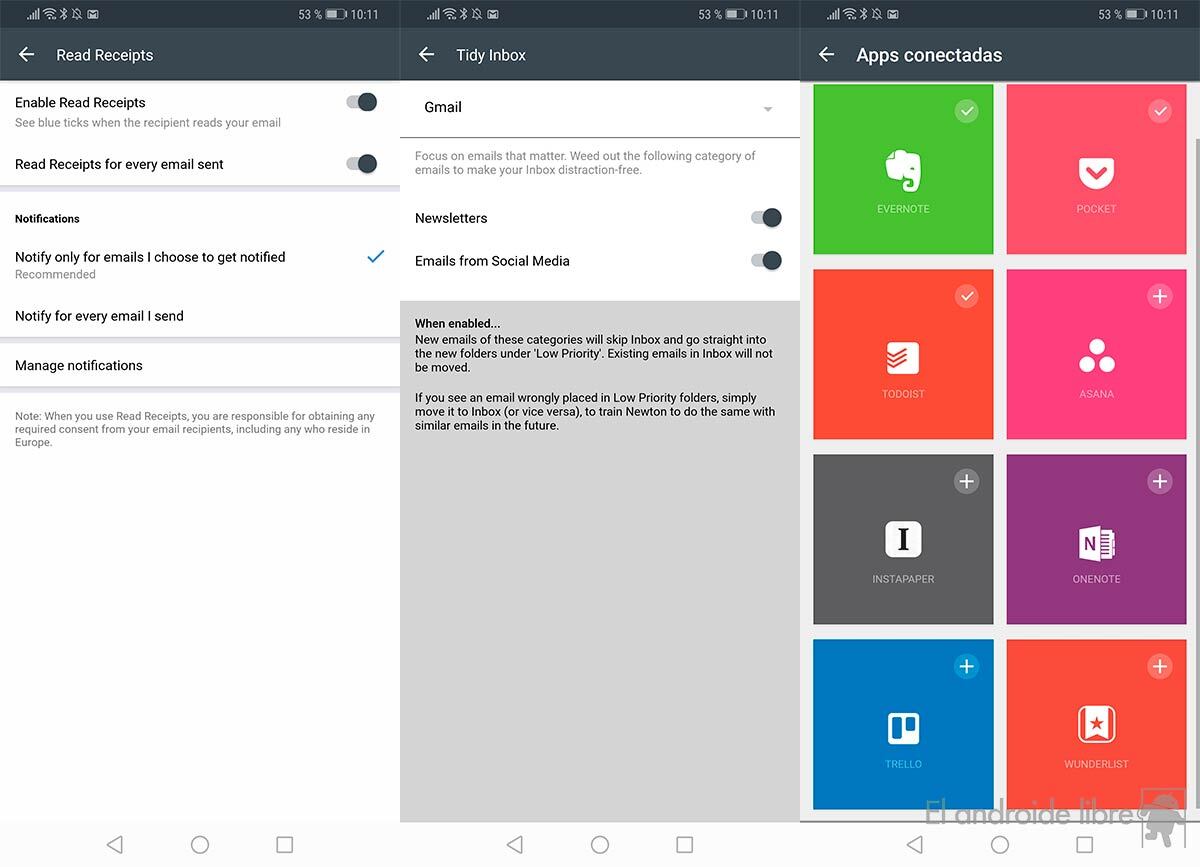Click the Evernote label text
This screenshot has height=867, width=1200.
[903, 209]
